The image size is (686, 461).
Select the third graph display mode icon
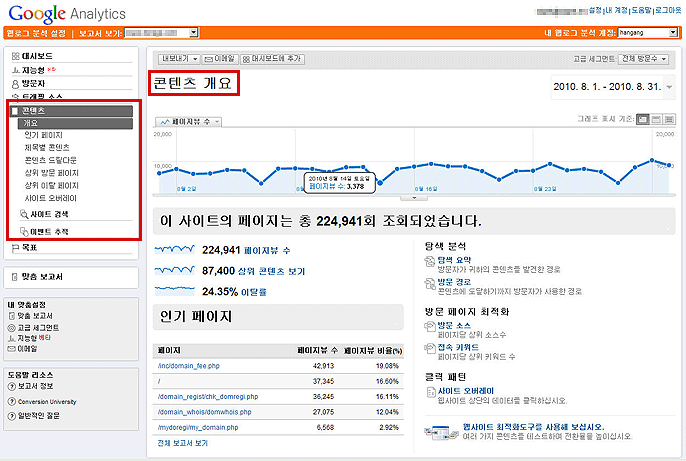[x=669, y=119]
